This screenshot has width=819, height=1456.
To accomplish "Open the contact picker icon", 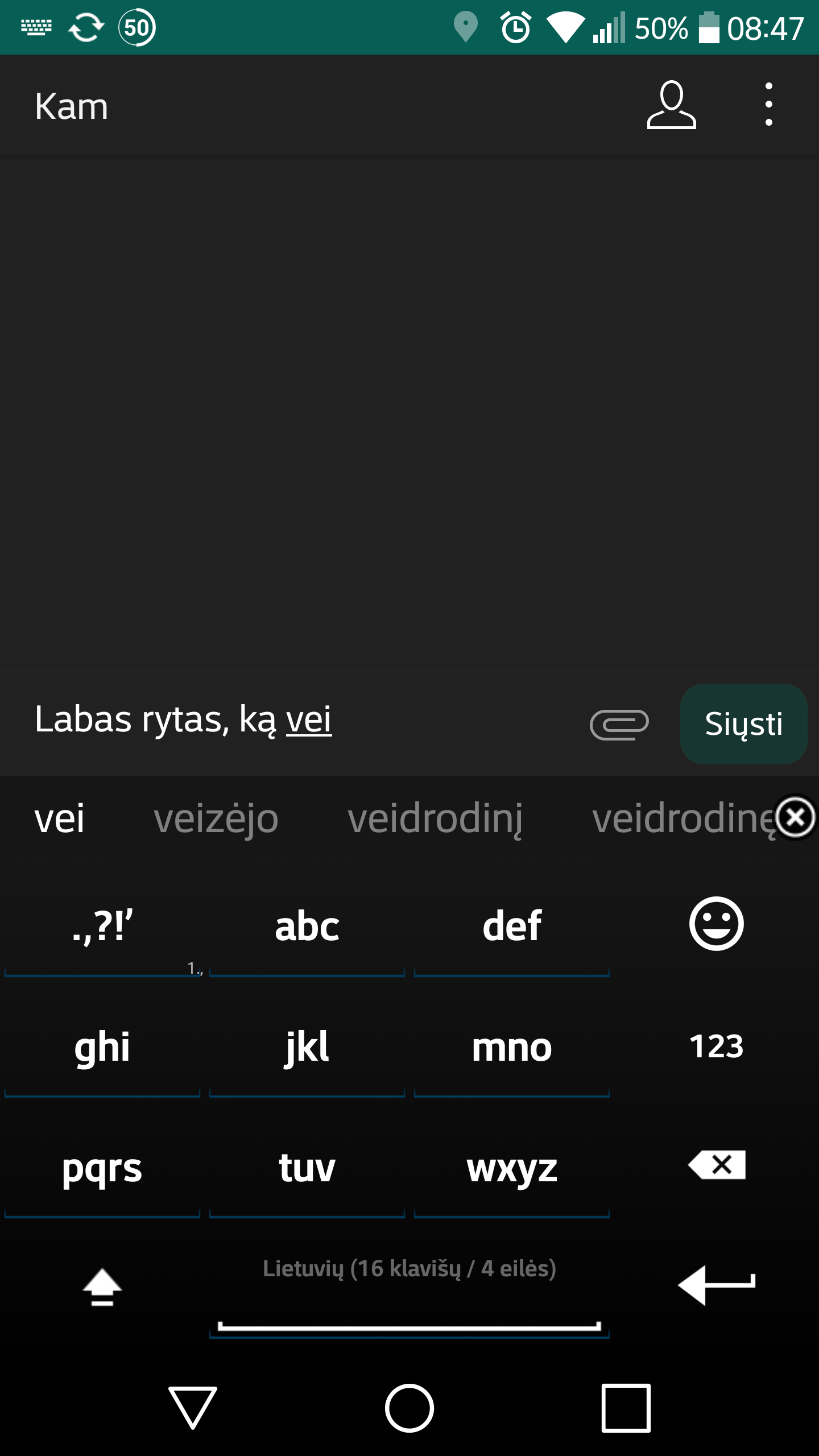I will point(671,105).
